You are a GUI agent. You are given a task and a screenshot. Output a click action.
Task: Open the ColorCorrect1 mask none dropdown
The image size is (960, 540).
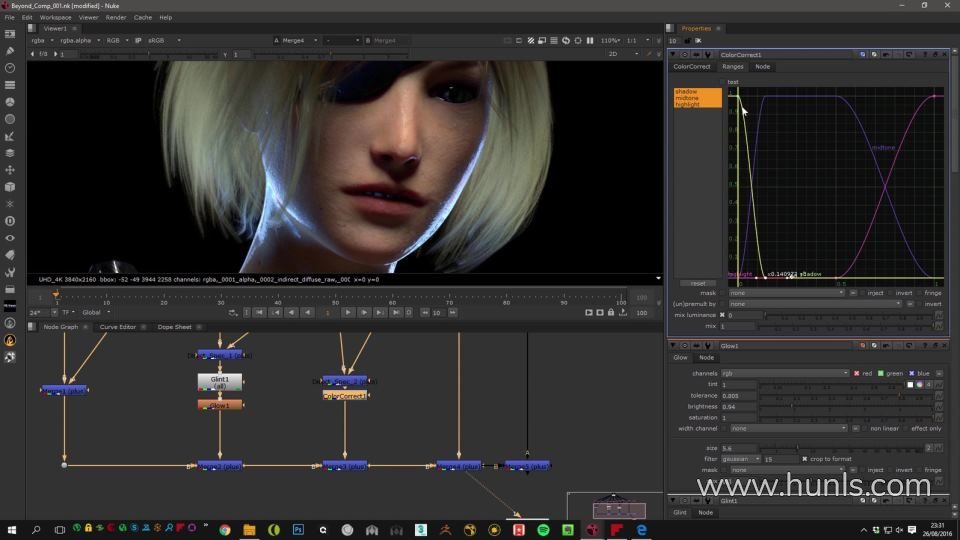(x=786, y=293)
